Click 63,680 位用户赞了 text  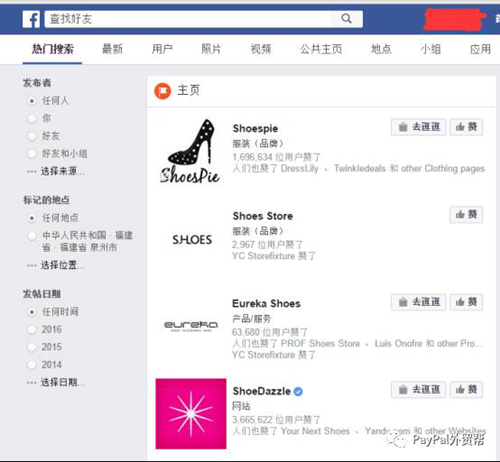pos(270,332)
